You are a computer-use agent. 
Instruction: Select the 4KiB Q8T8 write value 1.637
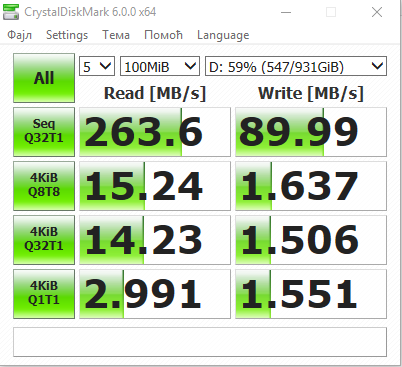click(311, 186)
